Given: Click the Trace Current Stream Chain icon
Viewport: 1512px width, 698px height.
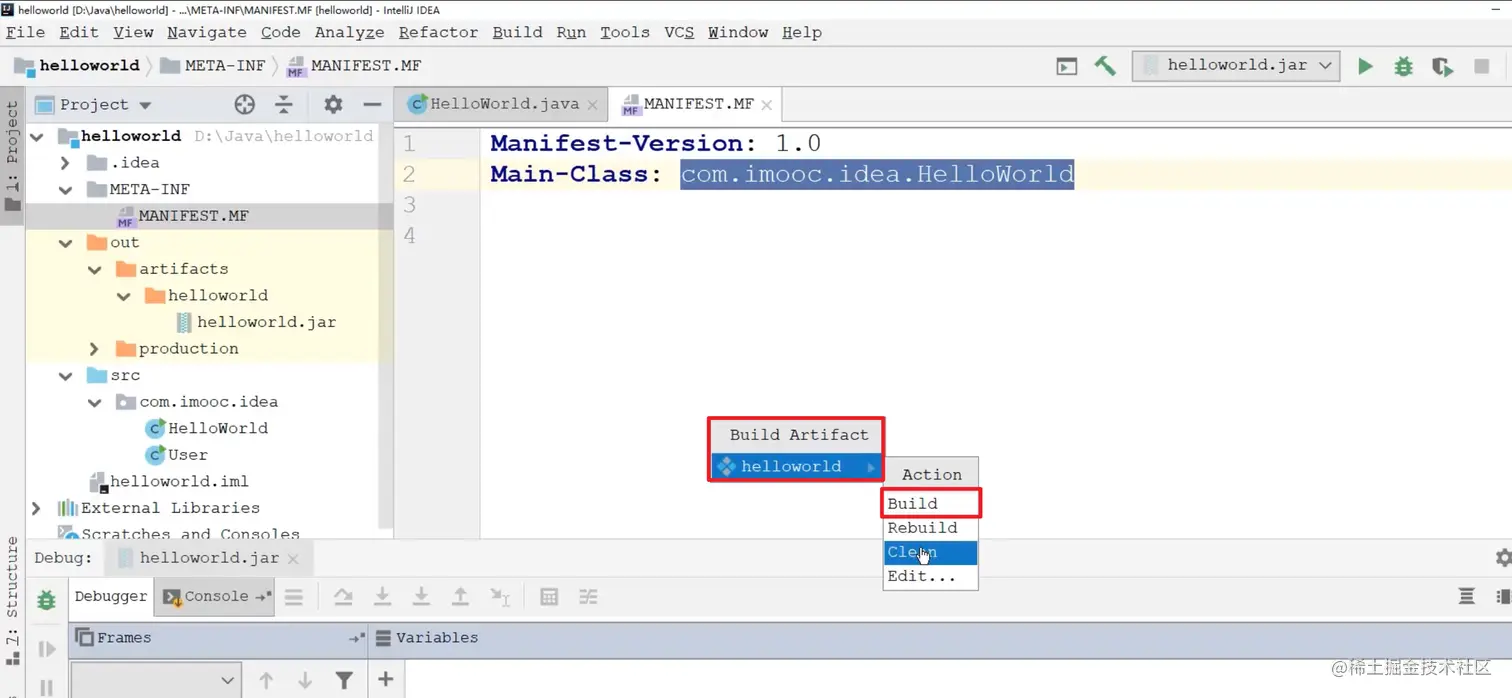Looking at the screenshot, I should click(588, 597).
